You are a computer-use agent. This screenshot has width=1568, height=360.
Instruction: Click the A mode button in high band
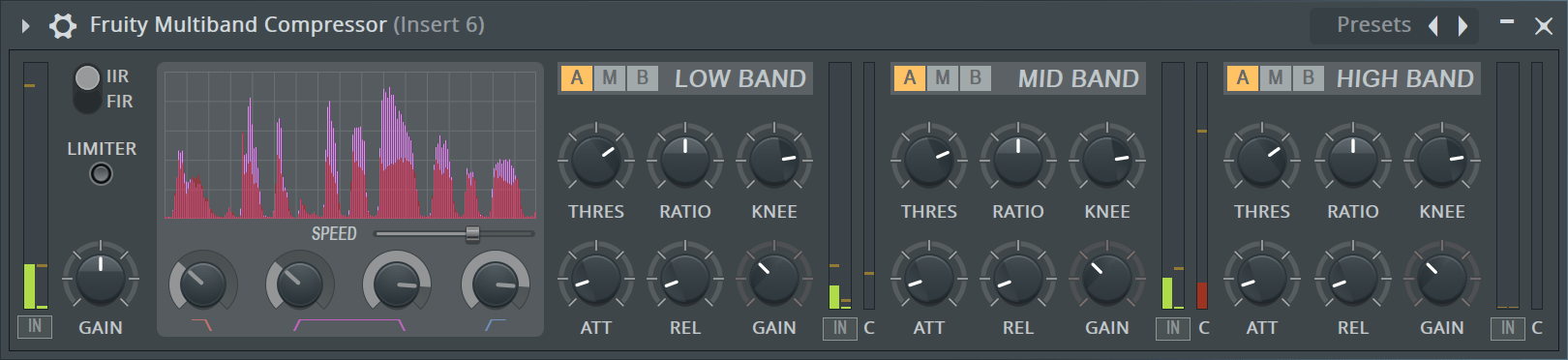tap(1243, 78)
